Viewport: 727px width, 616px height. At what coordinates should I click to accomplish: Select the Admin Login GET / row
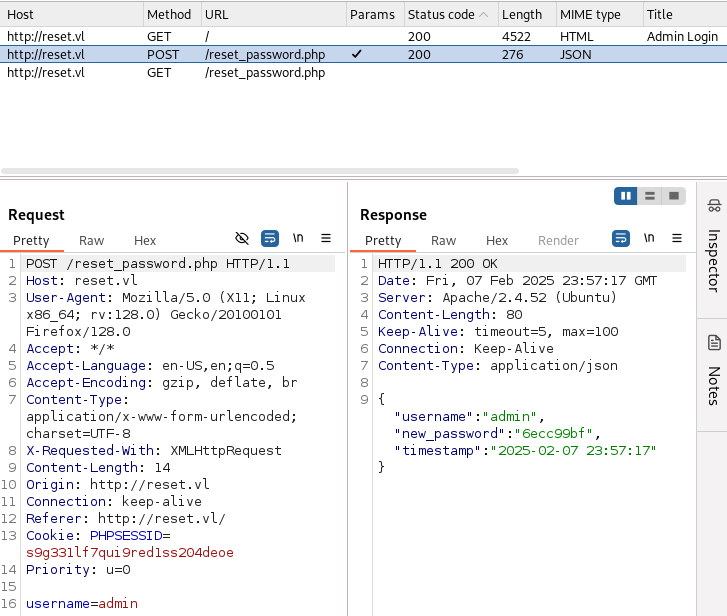364,37
